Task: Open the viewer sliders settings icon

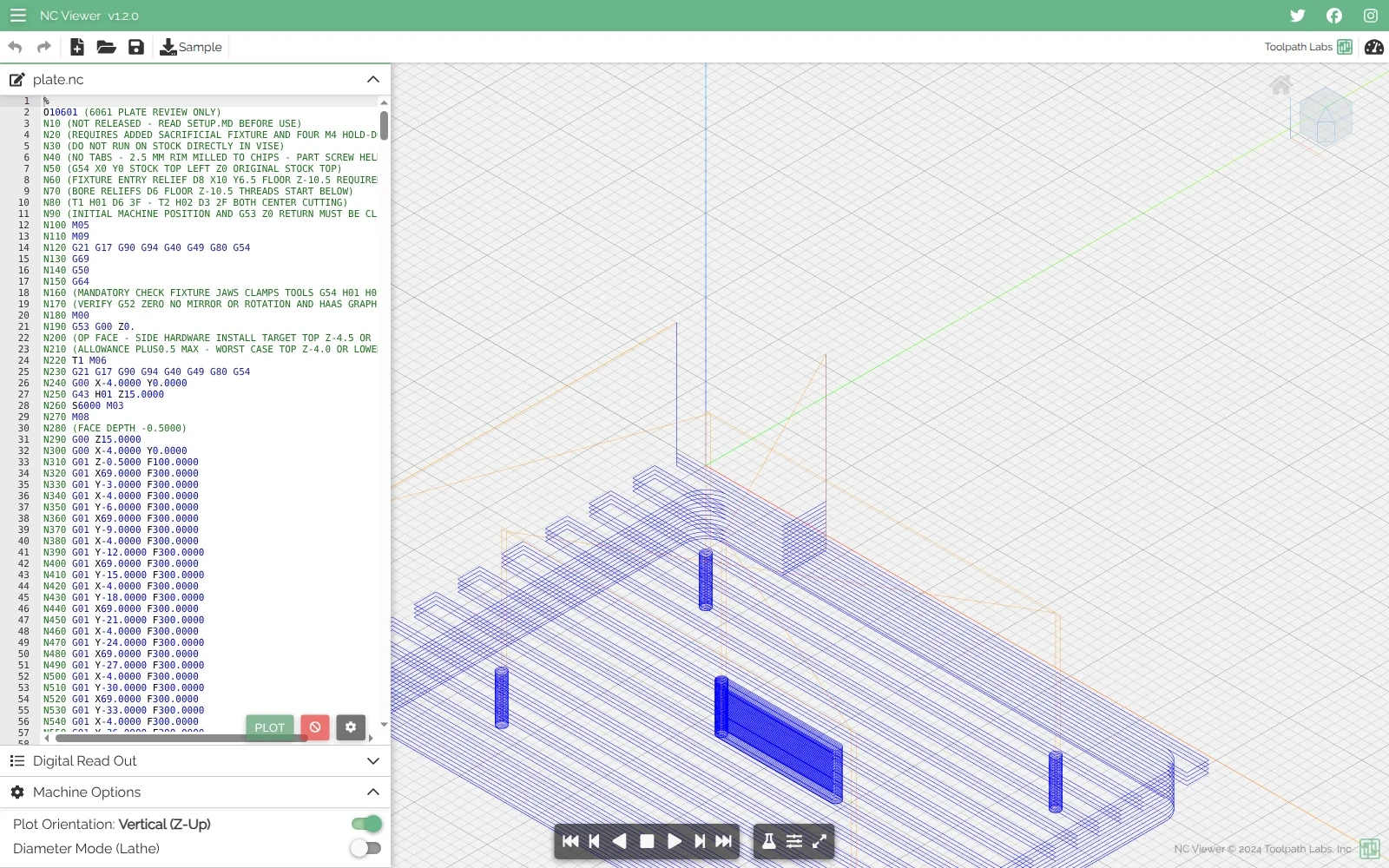Action: coord(794,841)
